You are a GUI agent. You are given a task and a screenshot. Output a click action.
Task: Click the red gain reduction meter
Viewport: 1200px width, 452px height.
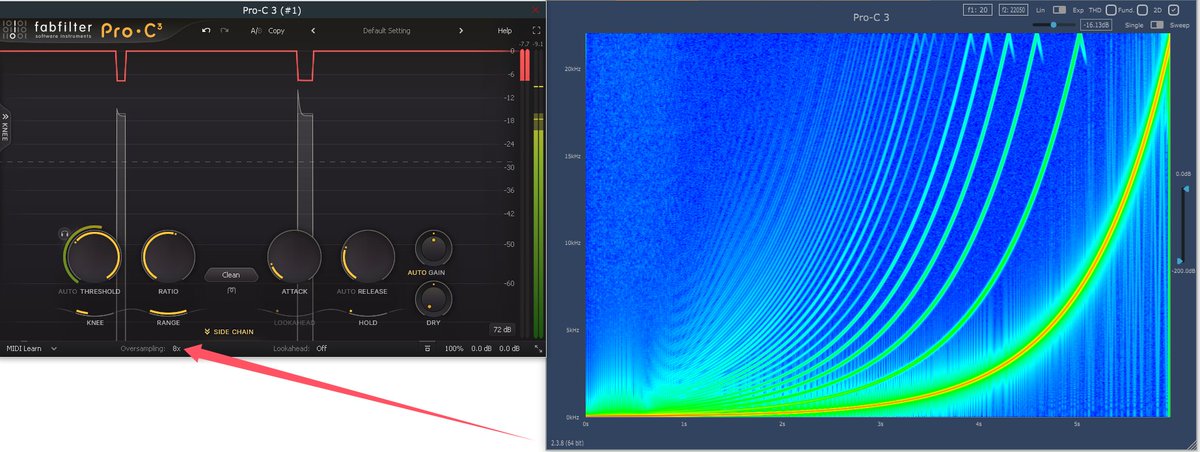tap(524, 67)
